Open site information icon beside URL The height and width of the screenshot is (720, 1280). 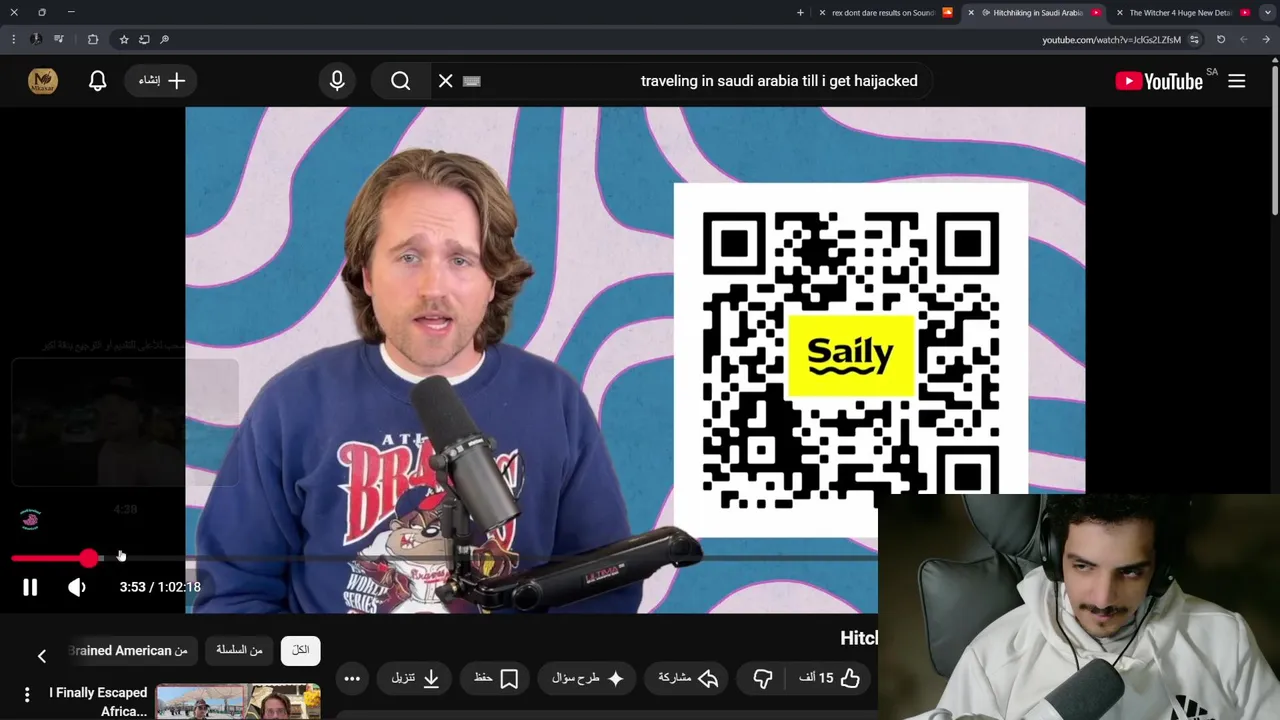[1194, 40]
